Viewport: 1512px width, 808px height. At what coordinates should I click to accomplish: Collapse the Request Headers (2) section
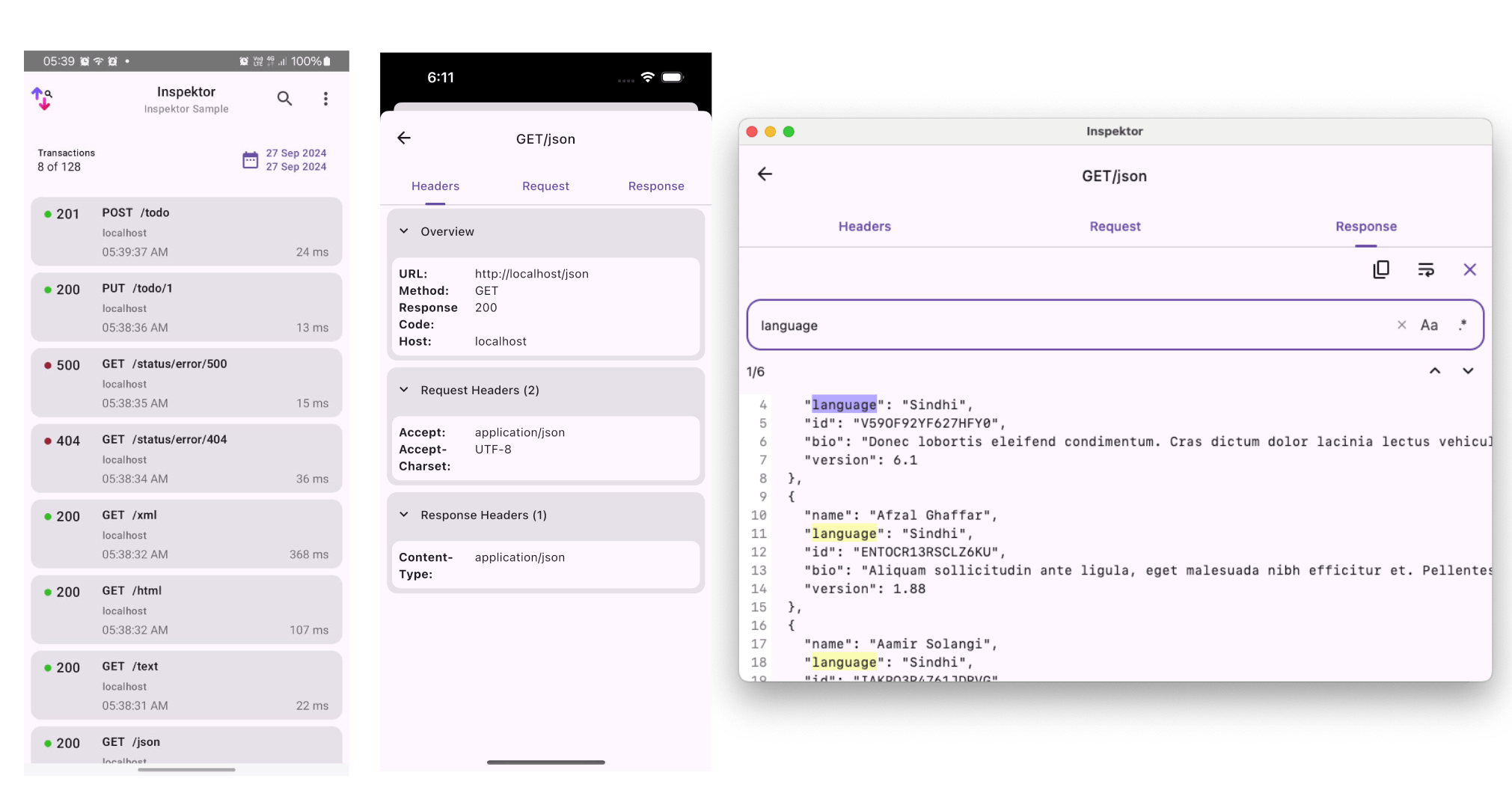pos(404,390)
